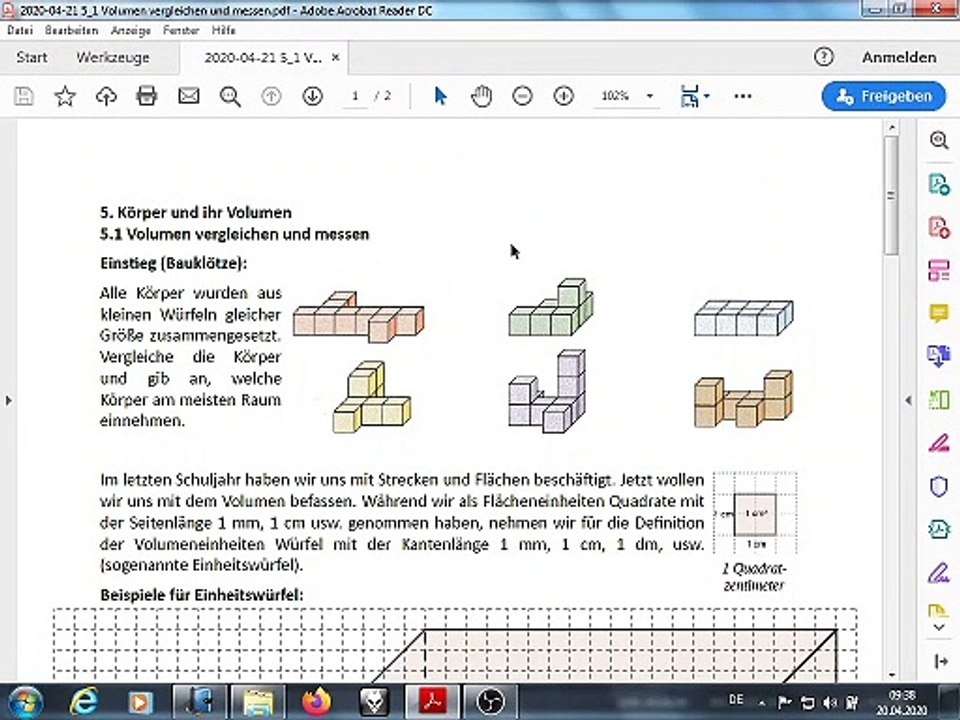Click the DE language indicator
960x720 pixels.
[736, 699]
